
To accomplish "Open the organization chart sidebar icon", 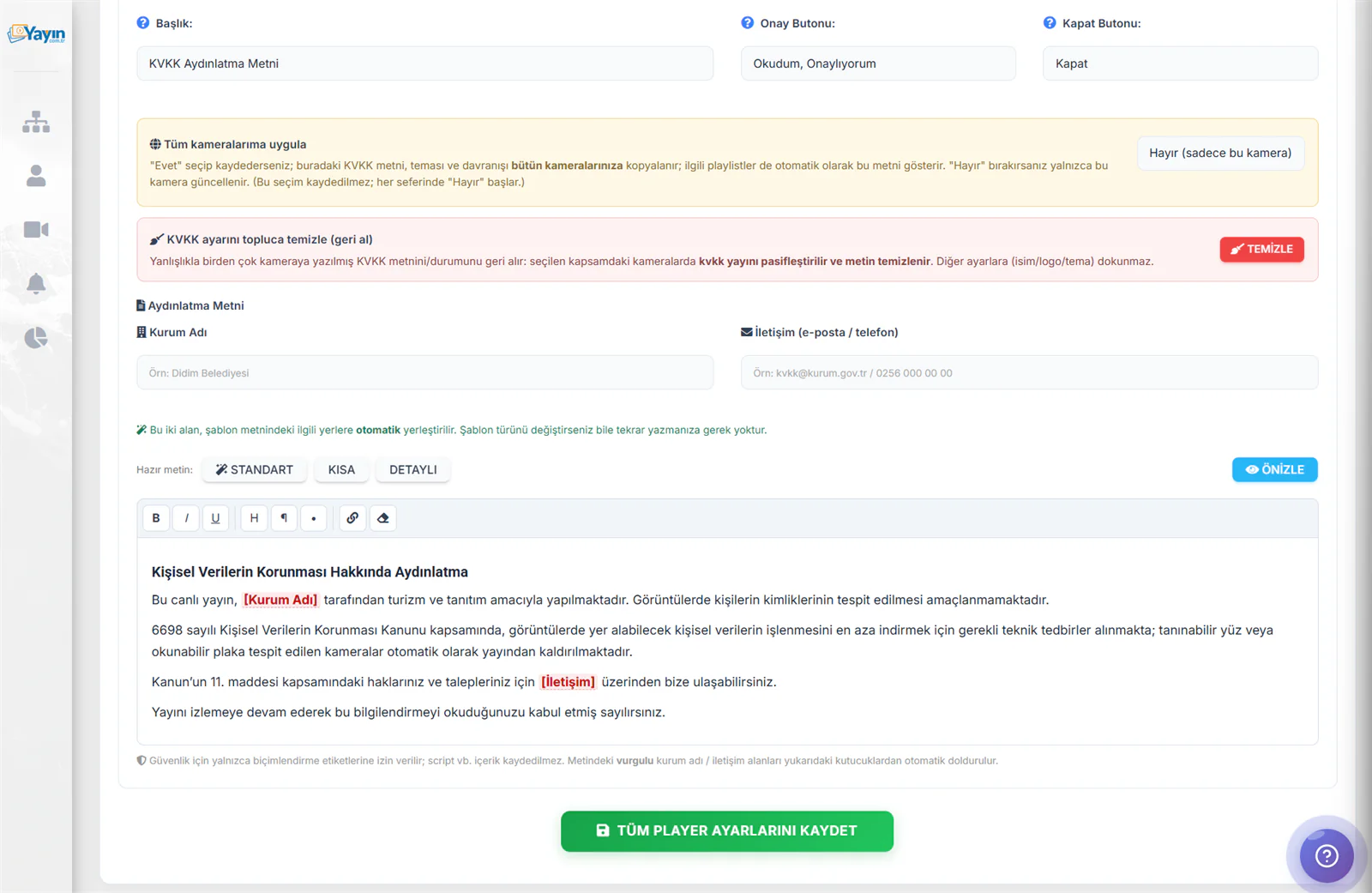I will point(36,122).
